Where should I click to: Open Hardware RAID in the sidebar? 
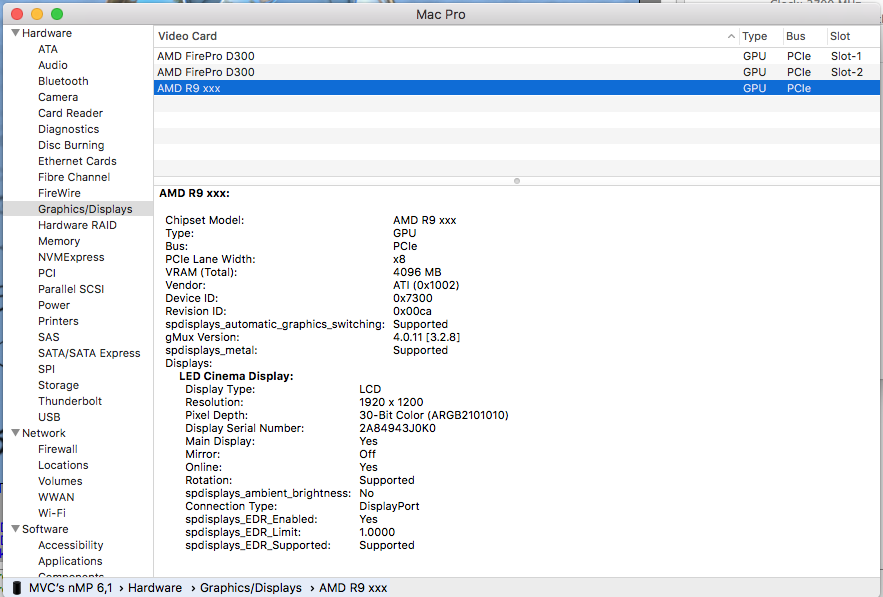(77, 225)
